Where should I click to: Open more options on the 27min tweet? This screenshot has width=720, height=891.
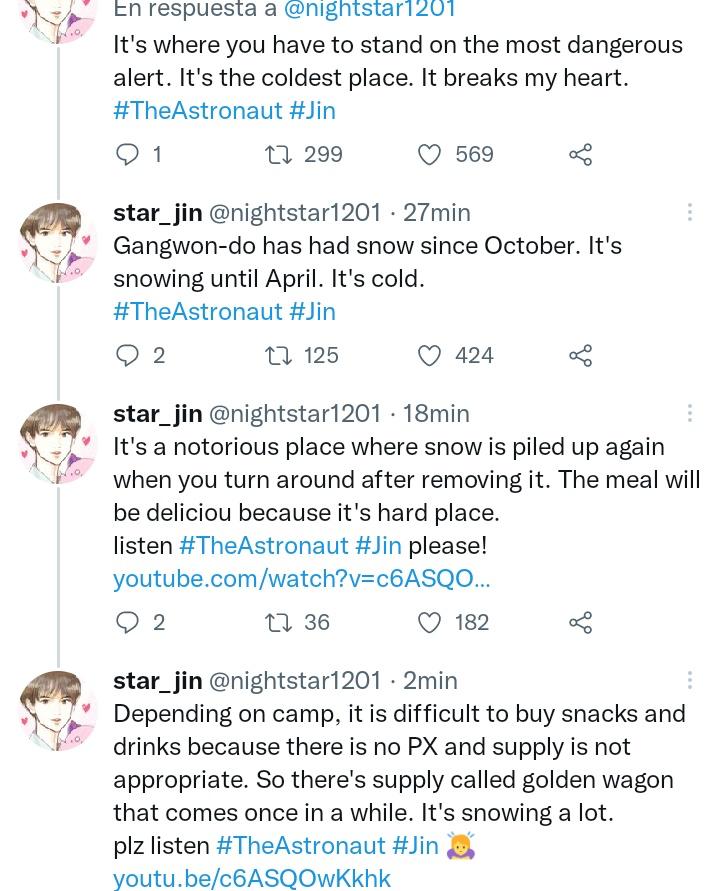(689, 212)
